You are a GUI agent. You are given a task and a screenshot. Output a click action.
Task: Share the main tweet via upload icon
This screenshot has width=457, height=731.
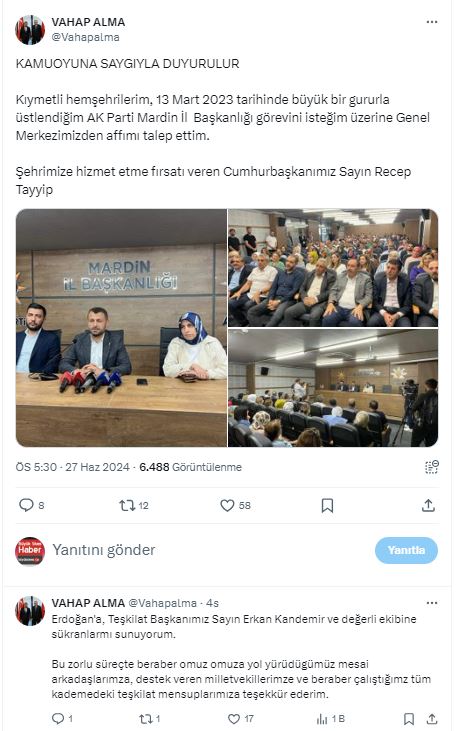point(428,505)
